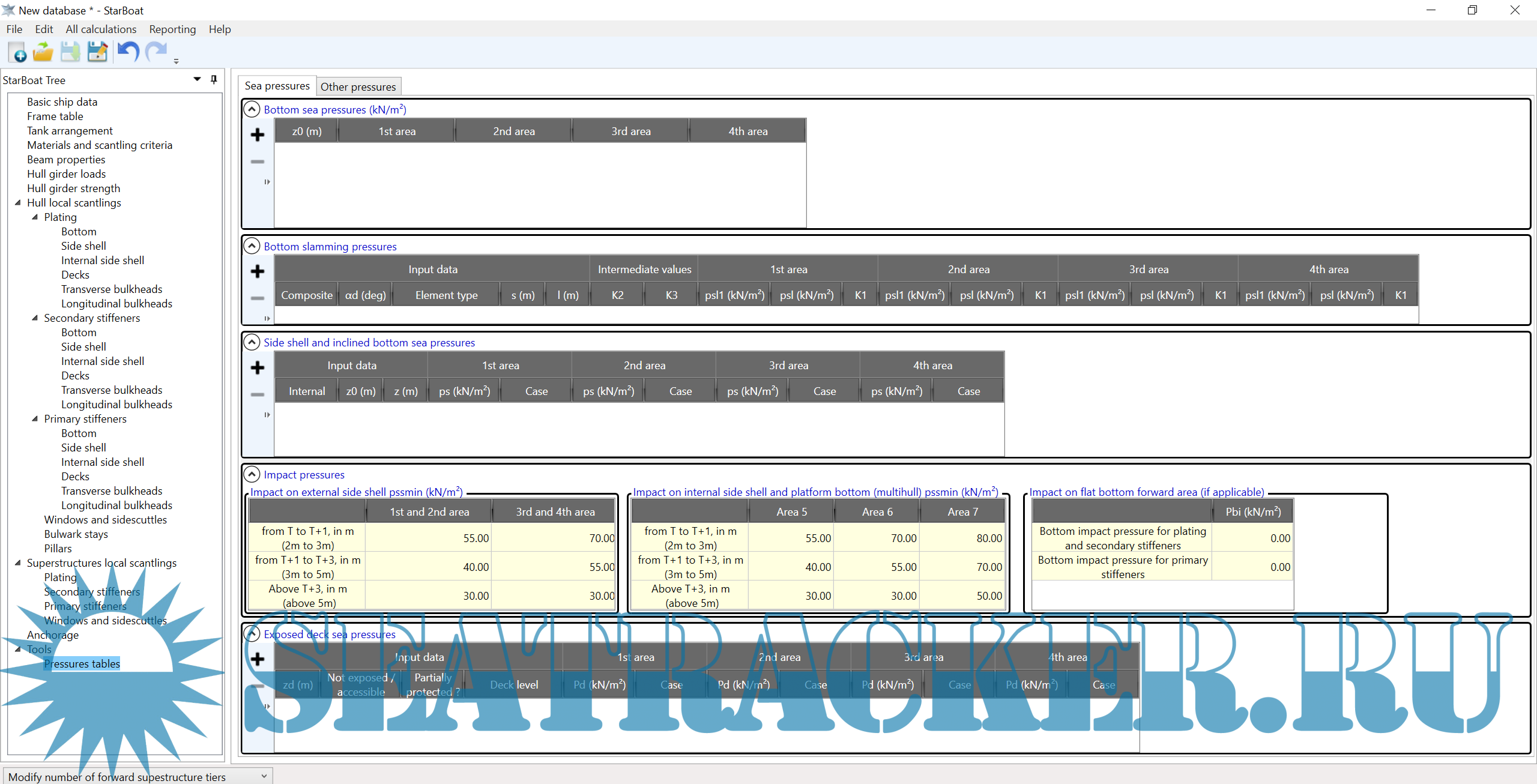
Task: Add row to Bottom sea pressures table
Action: 258,135
